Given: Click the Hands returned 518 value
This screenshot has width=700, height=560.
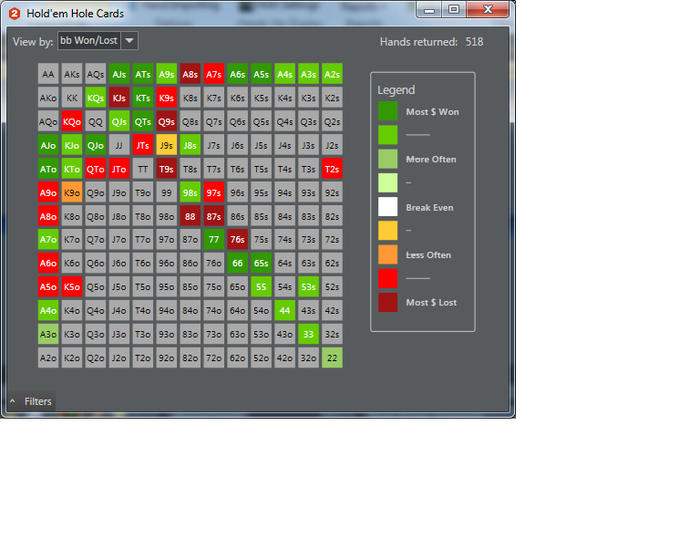Looking at the screenshot, I should tap(474, 42).
